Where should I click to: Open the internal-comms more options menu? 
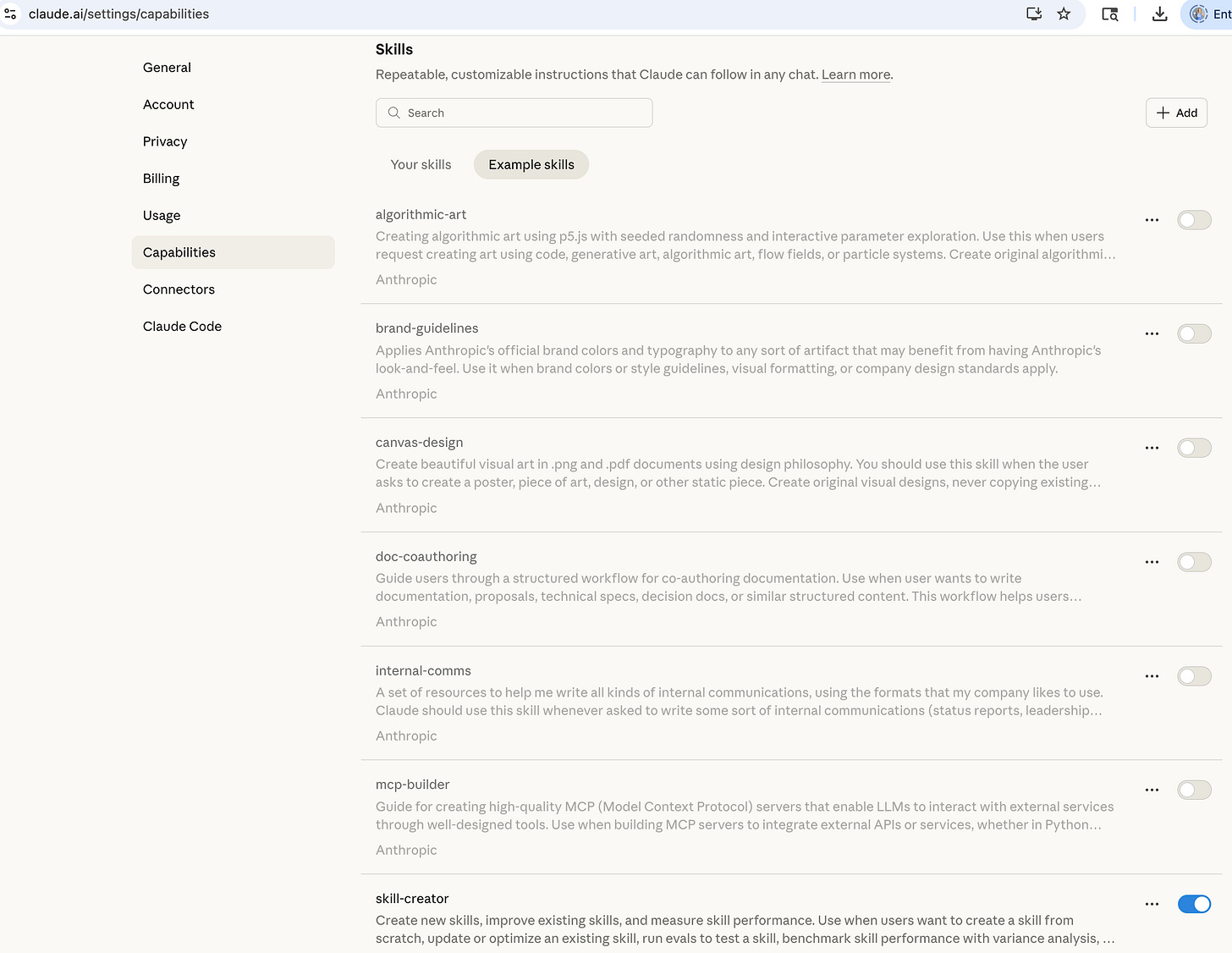pos(1152,676)
